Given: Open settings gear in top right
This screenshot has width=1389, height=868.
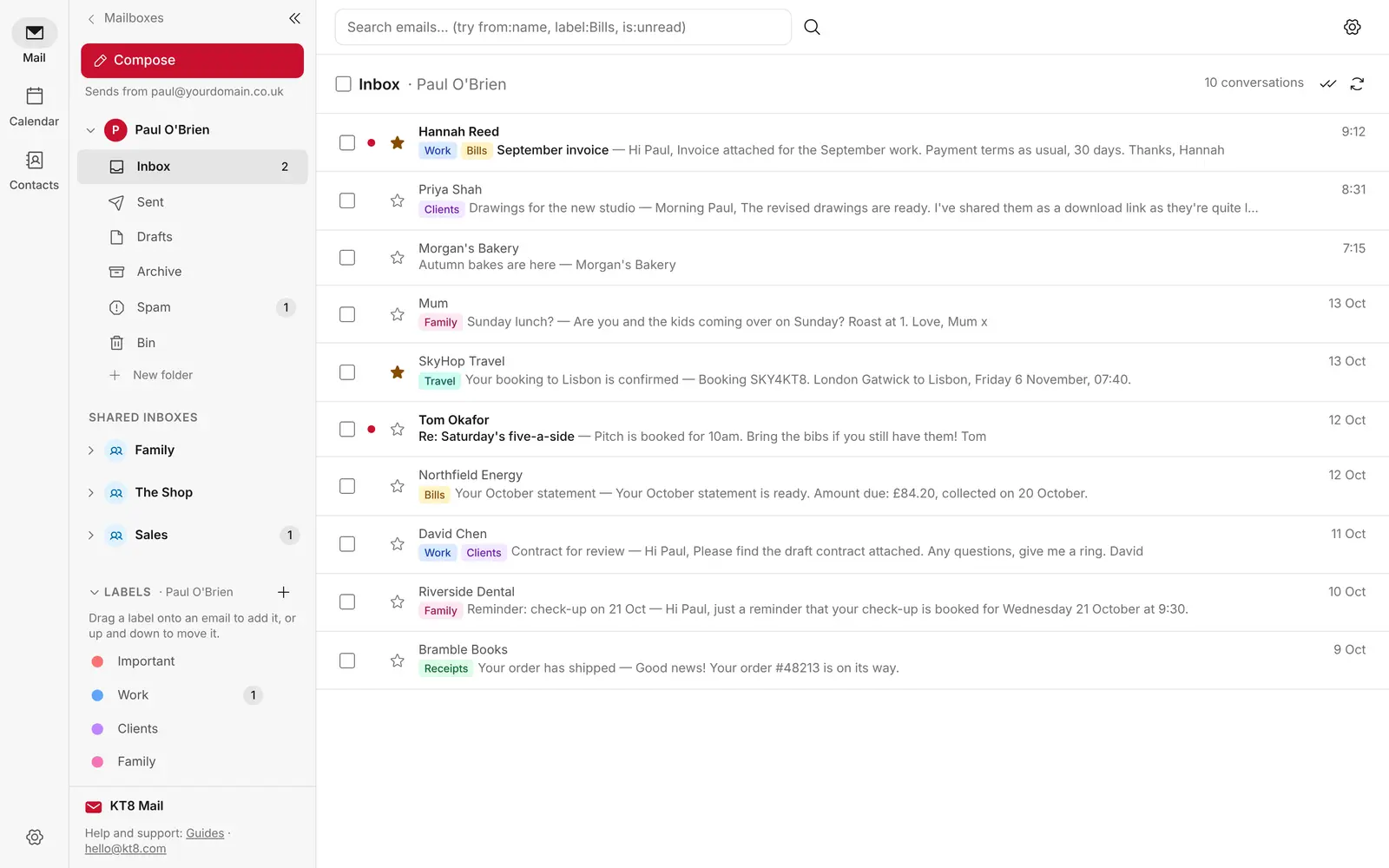Looking at the screenshot, I should [x=1352, y=27].
